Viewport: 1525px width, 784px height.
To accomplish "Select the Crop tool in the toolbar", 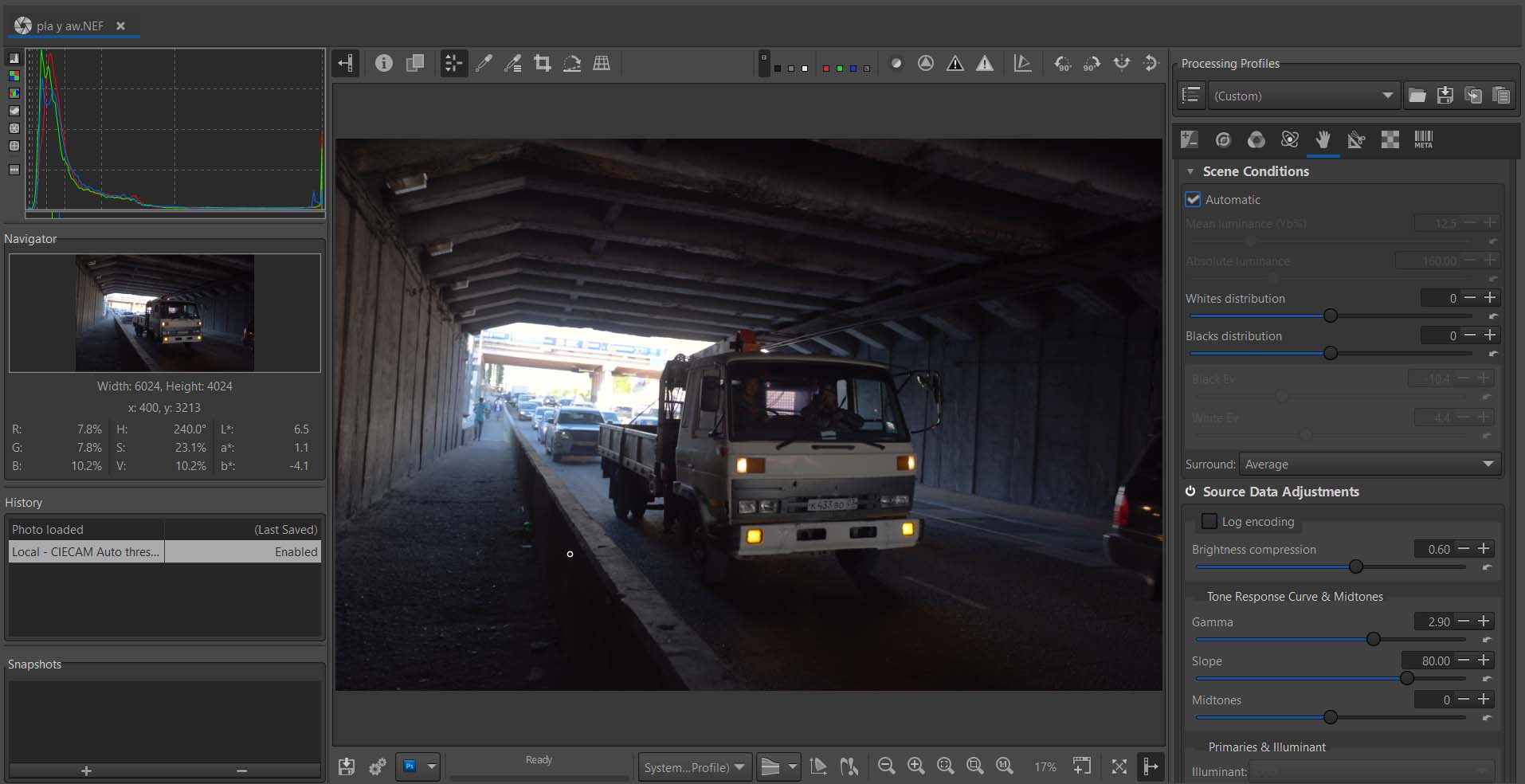I will tap(543, 64).
